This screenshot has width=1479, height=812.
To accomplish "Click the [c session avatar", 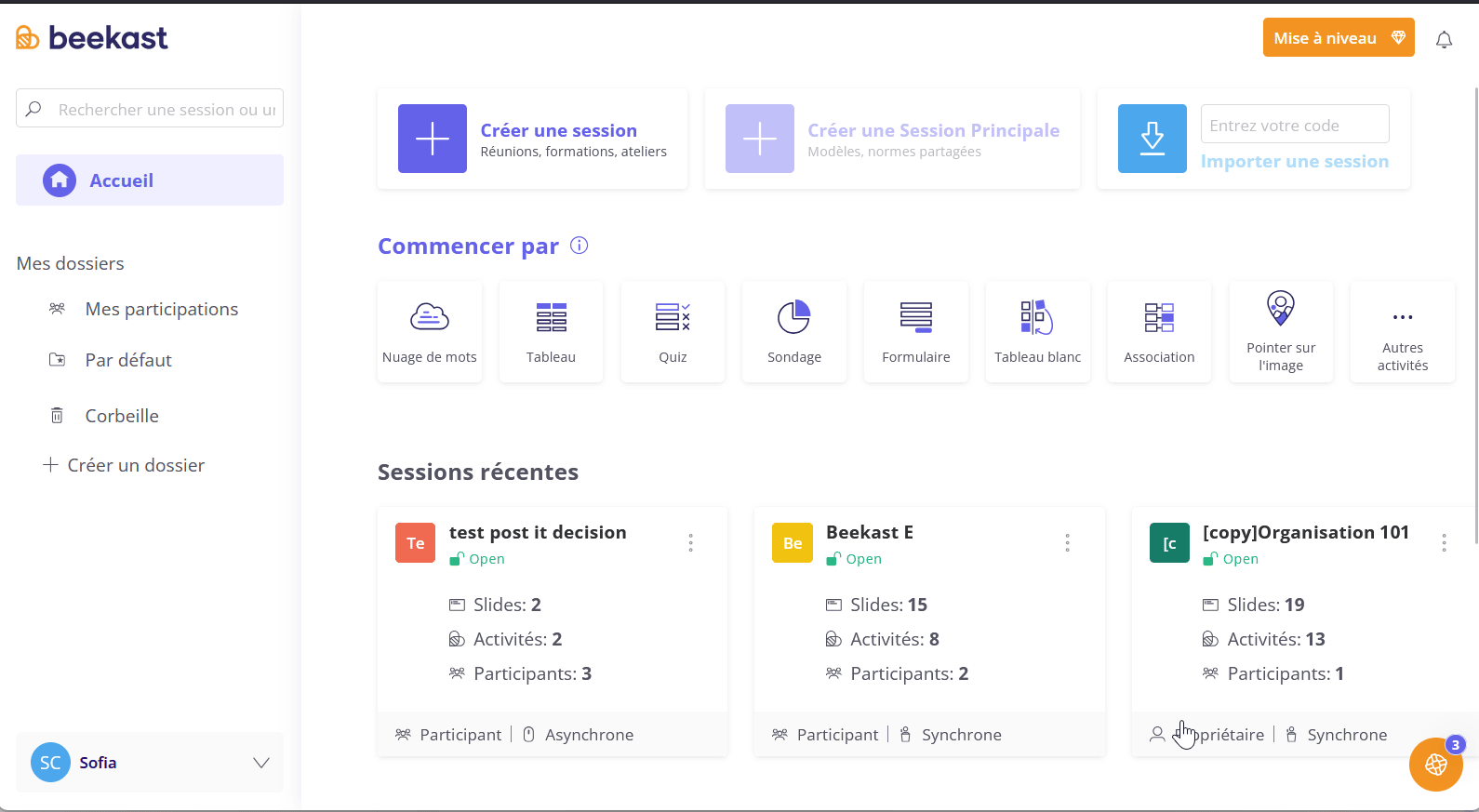I will tap(1169, 543).
